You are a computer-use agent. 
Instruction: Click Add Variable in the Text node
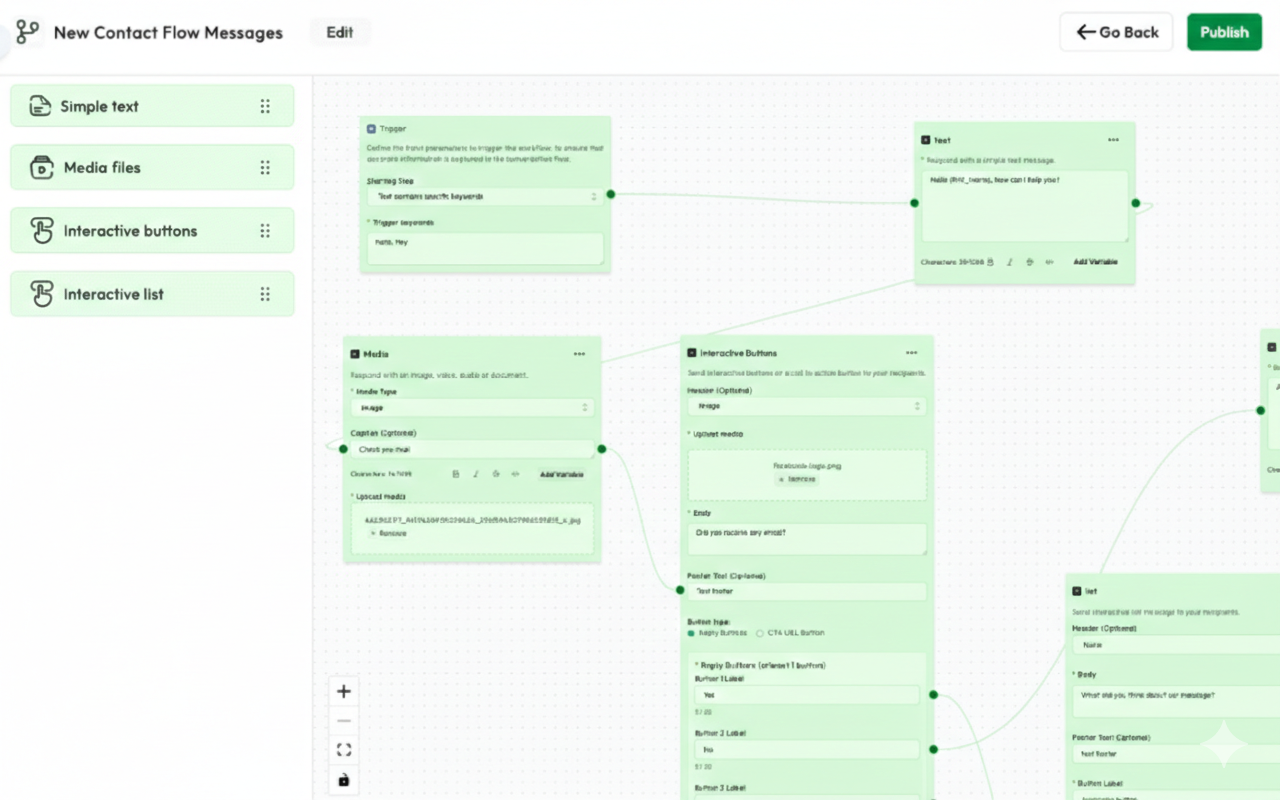(1095, 262)
